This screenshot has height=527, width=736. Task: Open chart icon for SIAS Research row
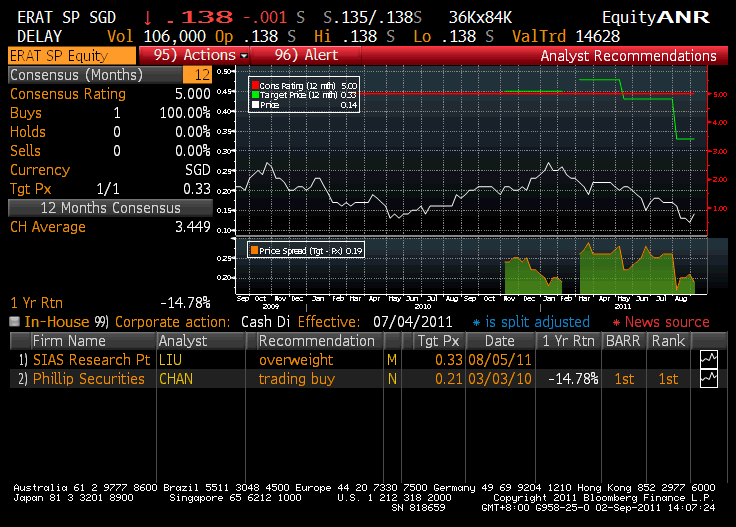708,359
